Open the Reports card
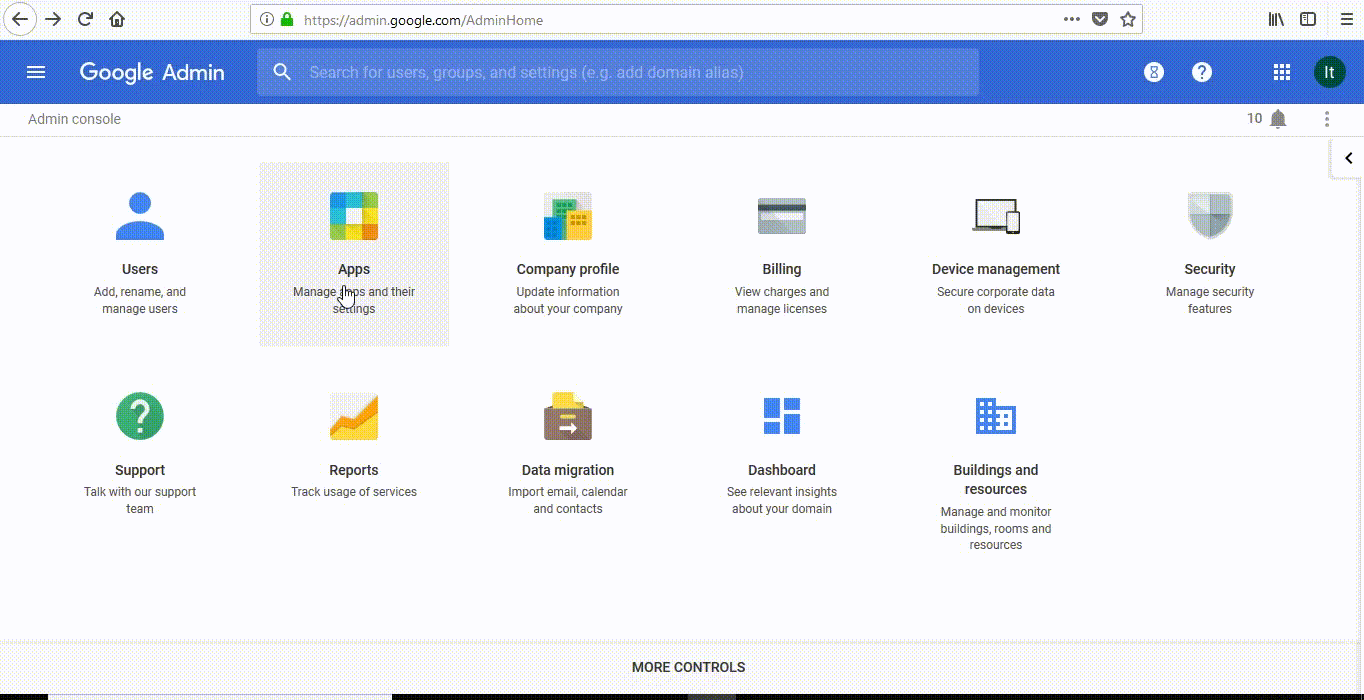Image resolution: width=1364 pixels, height=700 pixels. click(354, 455)
